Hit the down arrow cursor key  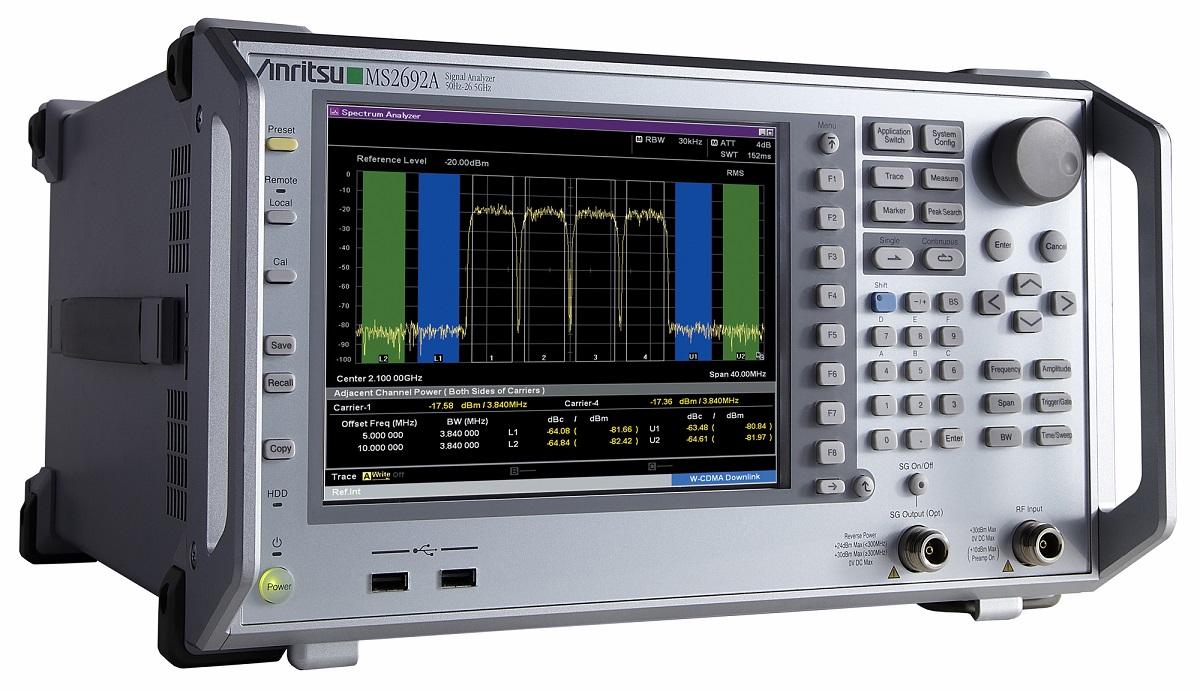pyautogui.click(x=1027, y=321)
